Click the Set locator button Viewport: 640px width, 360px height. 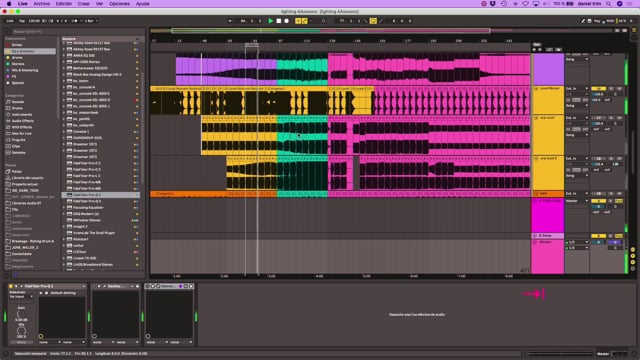(537, 44)
